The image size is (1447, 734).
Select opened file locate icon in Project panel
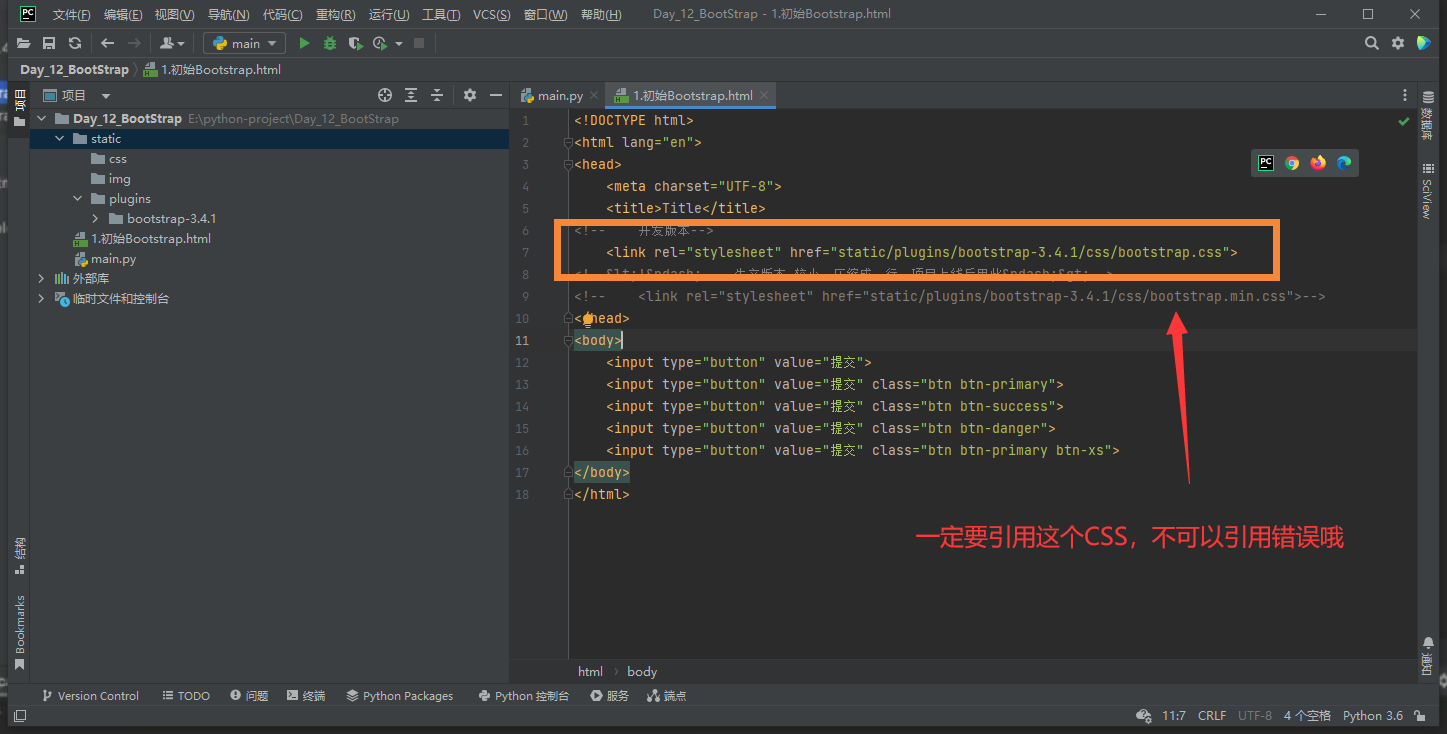pos(385,95)
